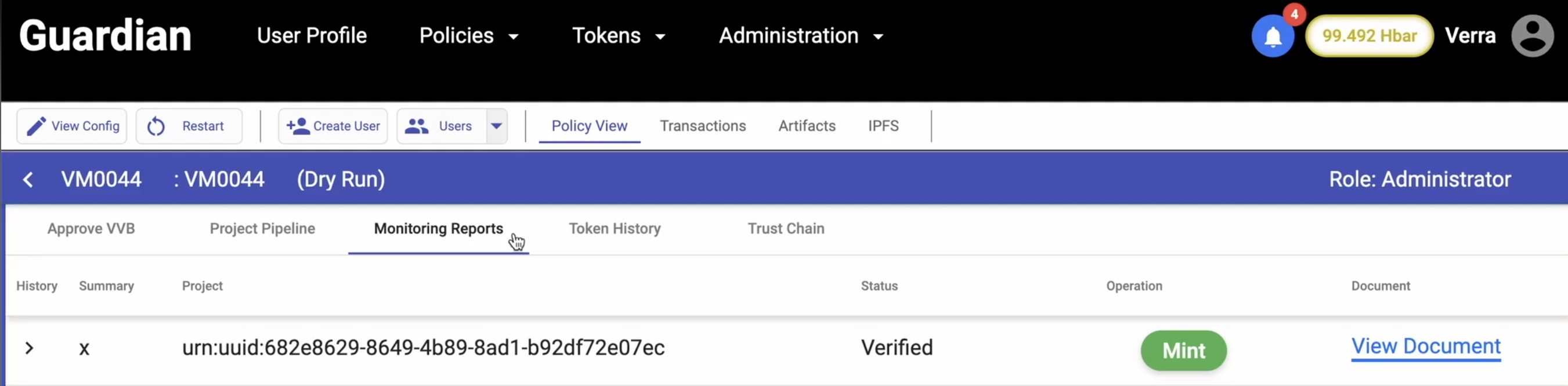Expand the history row chevron
The image size is (1568, 386).
point(29,348)
